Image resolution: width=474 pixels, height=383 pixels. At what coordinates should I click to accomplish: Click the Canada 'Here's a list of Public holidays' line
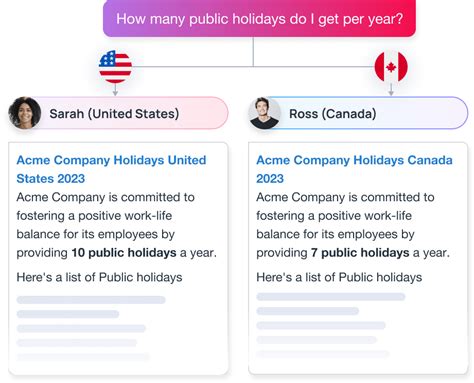pyautogui.click(x=339, y=277)
